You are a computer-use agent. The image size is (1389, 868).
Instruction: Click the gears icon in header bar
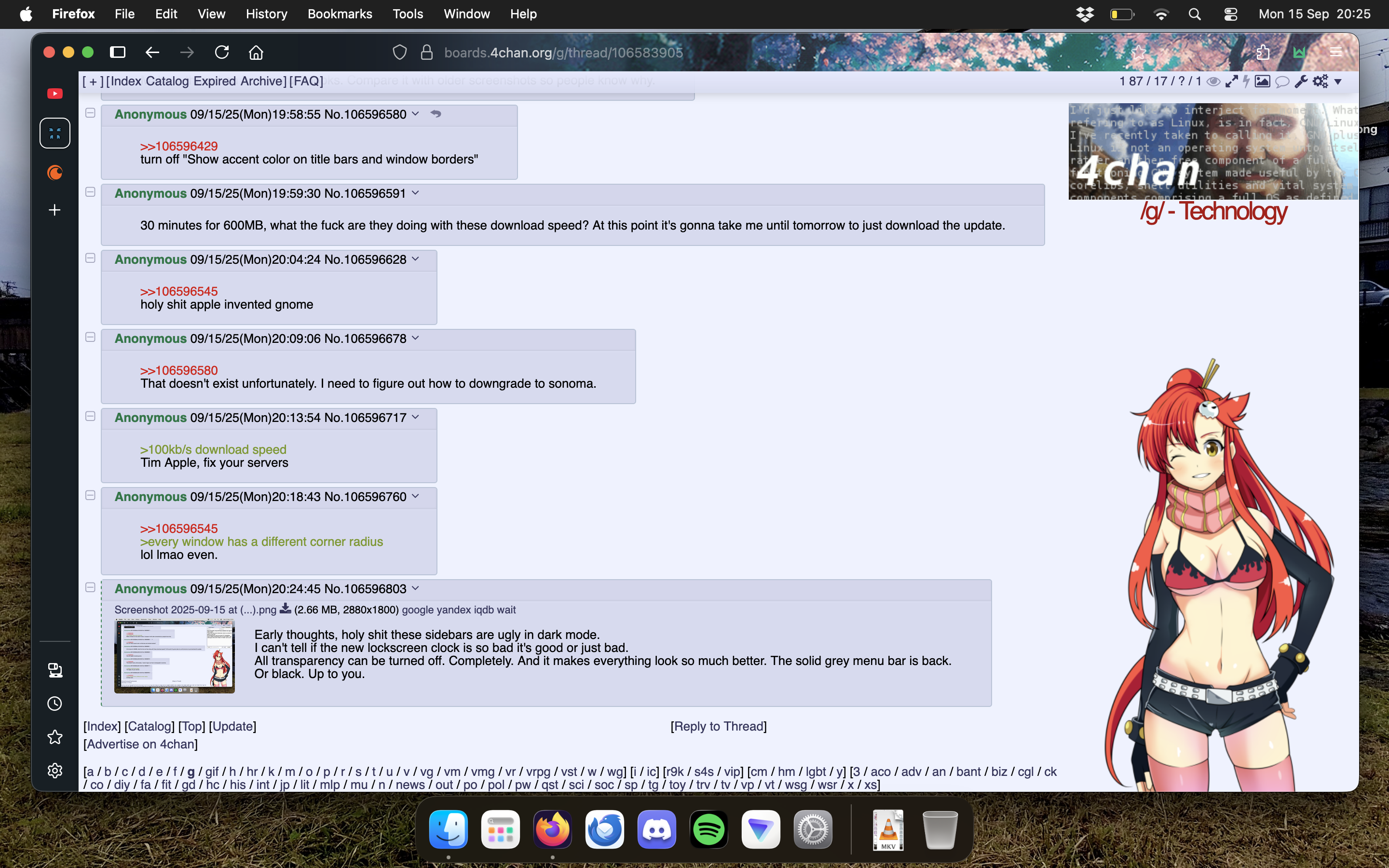(x=1320, y=81)
